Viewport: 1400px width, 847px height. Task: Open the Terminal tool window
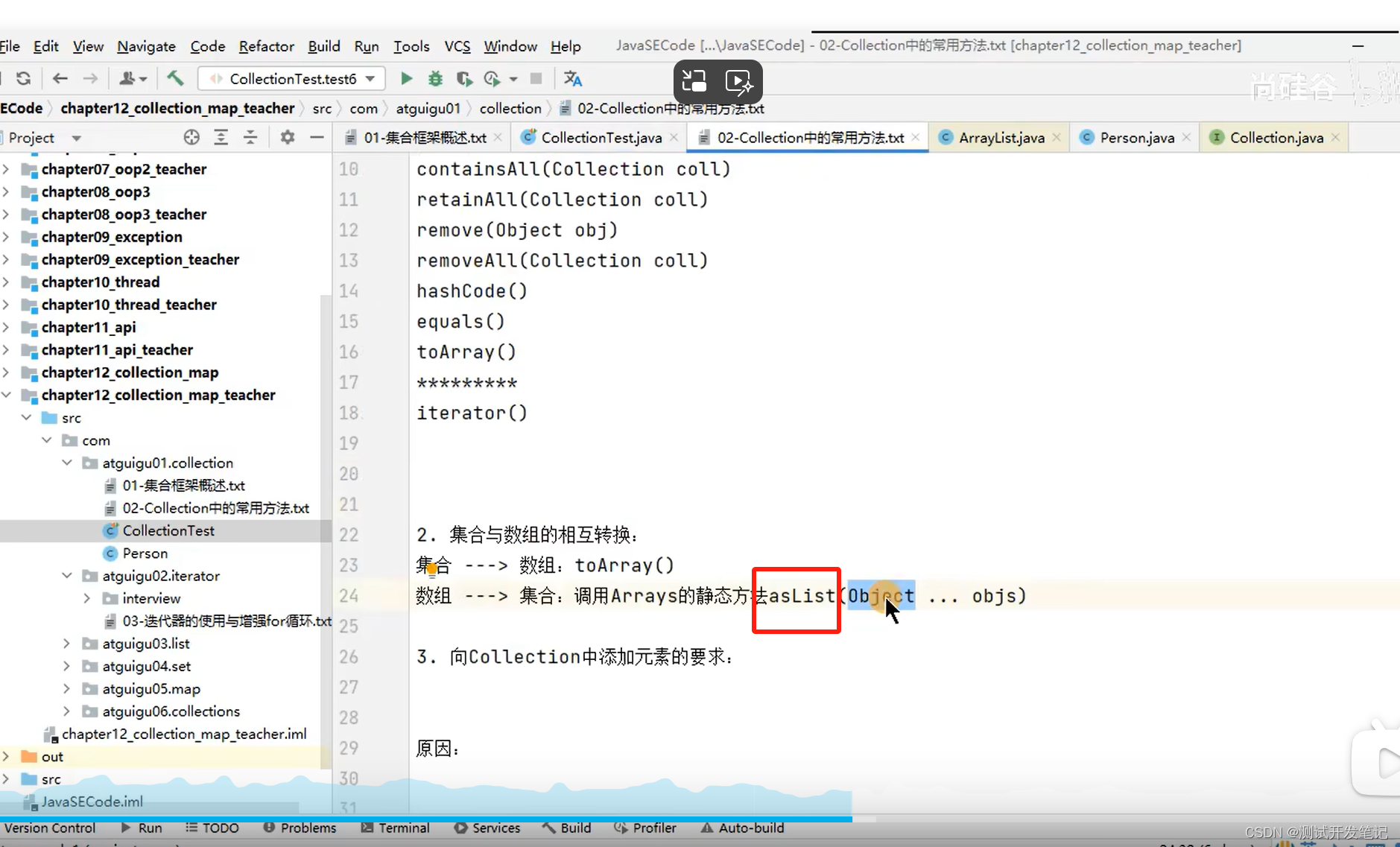(395, 828)
